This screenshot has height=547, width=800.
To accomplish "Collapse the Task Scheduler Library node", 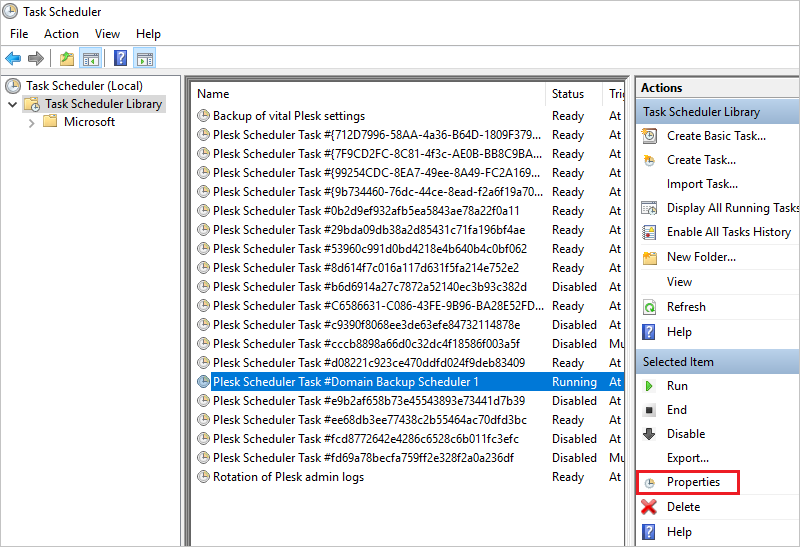I will tap(12, 104).
